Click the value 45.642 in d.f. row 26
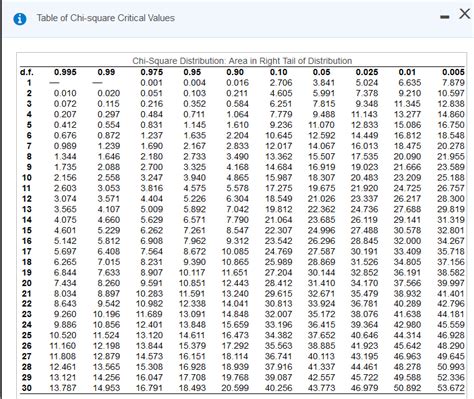 coord(407,346)
